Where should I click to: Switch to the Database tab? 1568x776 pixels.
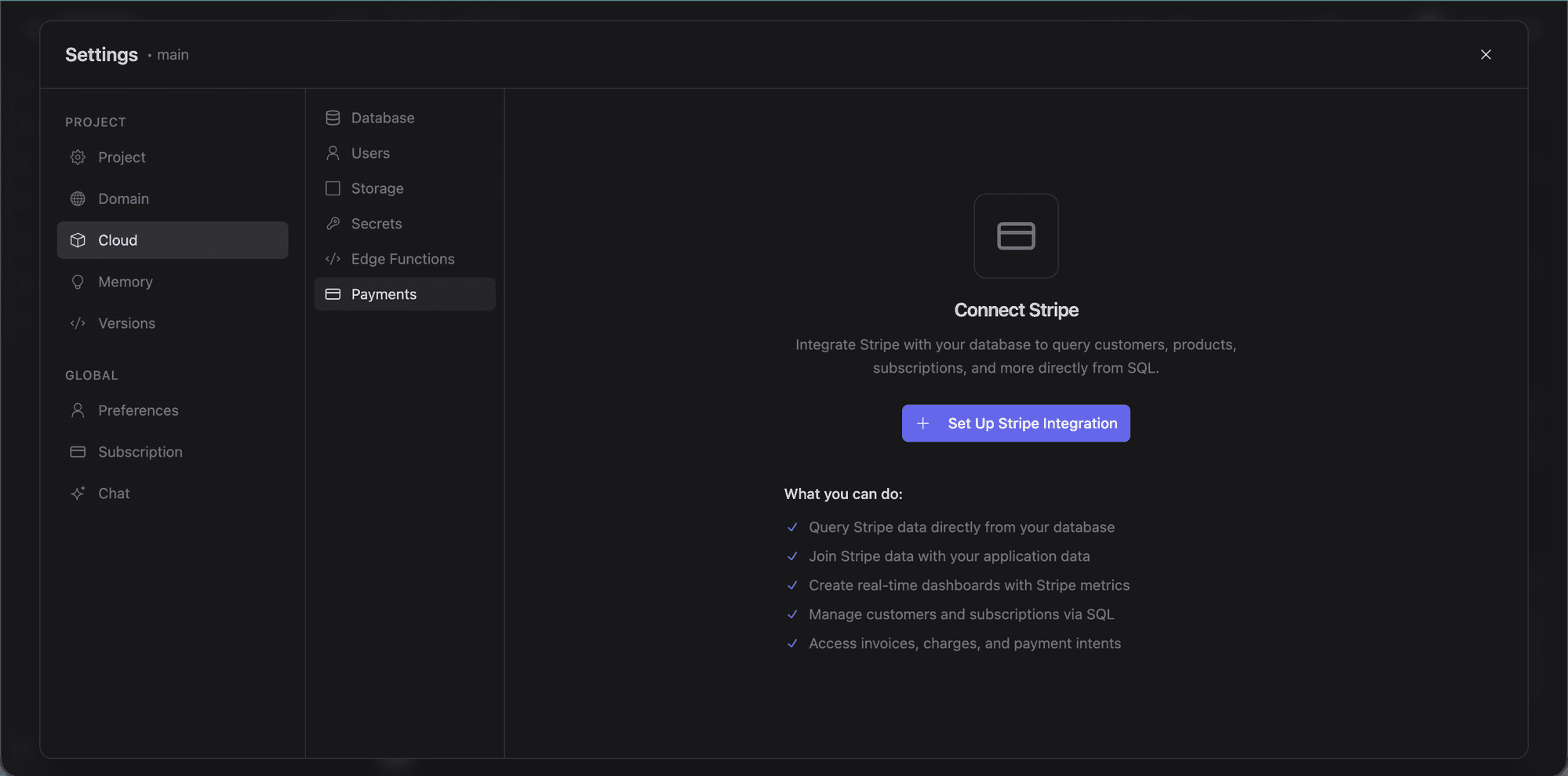point(405,118)
